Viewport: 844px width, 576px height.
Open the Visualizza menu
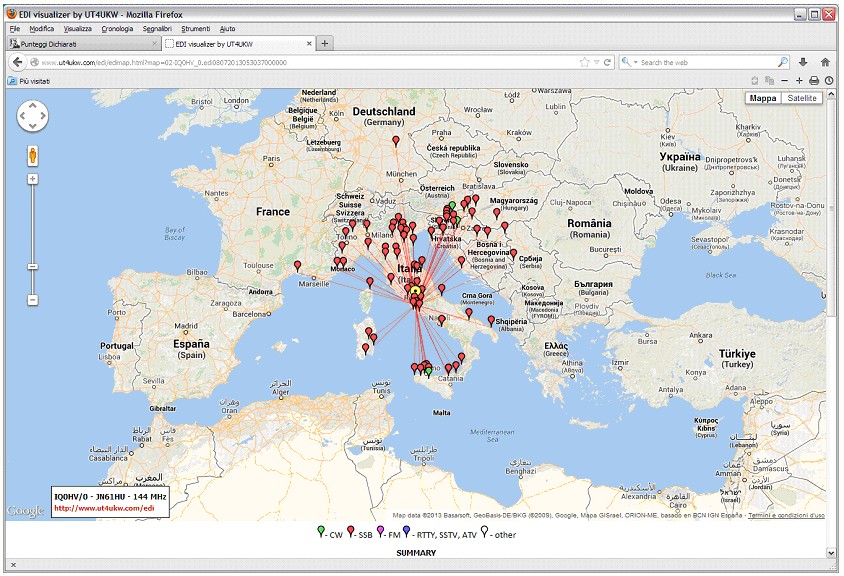[78, 29]
